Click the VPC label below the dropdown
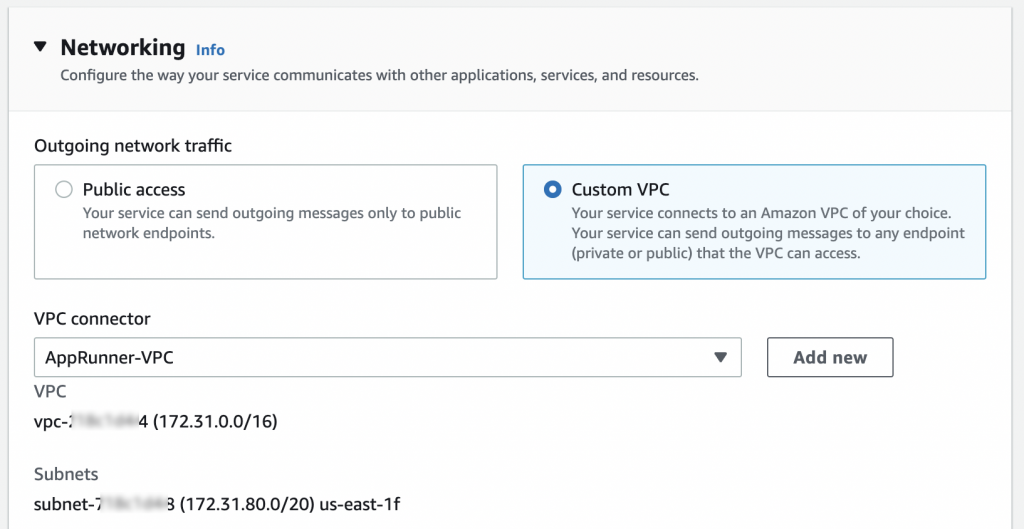This screenshot has height=529, width=1024. (x=50, y=392)
